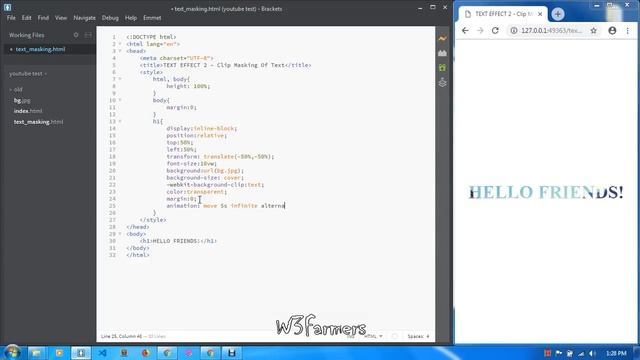Viewport: 640px width, 360px height.
Task: Open File Explorer from taskbar
Action: click(x=36, y=353)
